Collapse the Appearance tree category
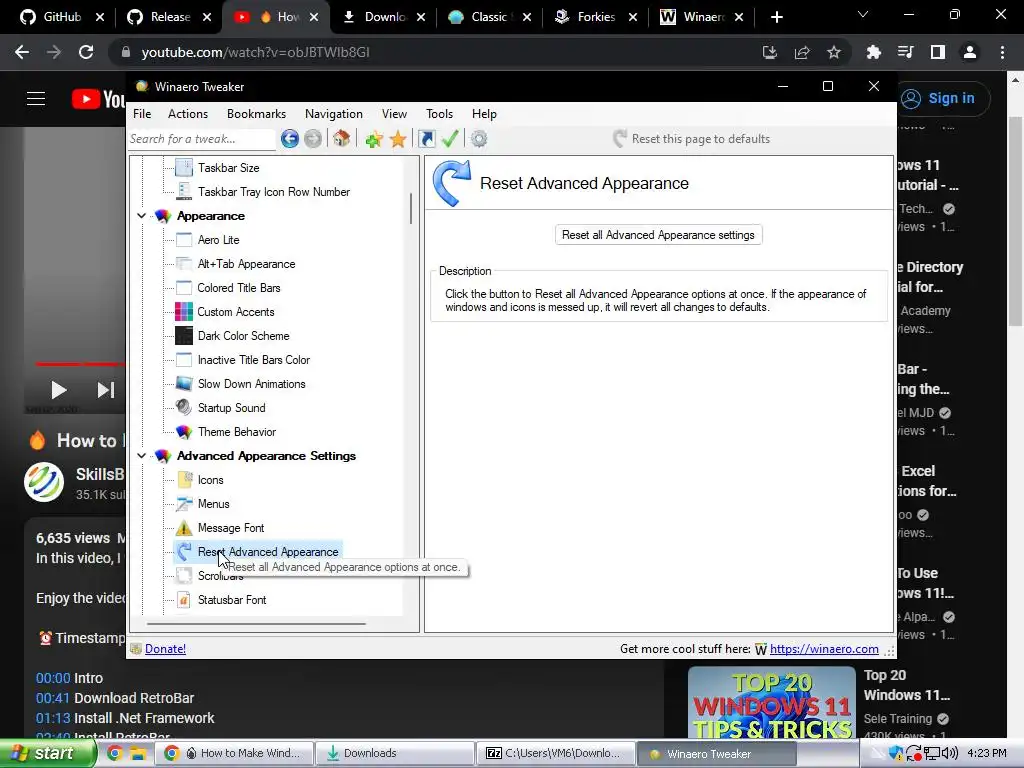This screenshot has height=768, width=1024. pyautogui.click(x=142, y=216)
